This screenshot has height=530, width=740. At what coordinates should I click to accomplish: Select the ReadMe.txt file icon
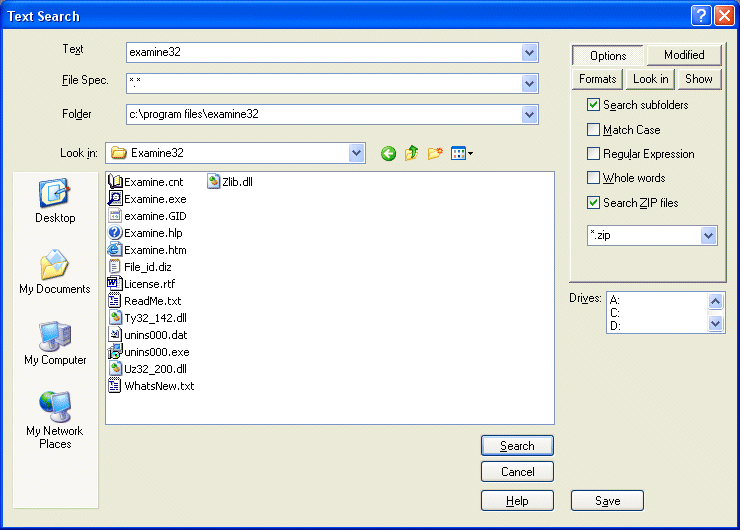115,301
